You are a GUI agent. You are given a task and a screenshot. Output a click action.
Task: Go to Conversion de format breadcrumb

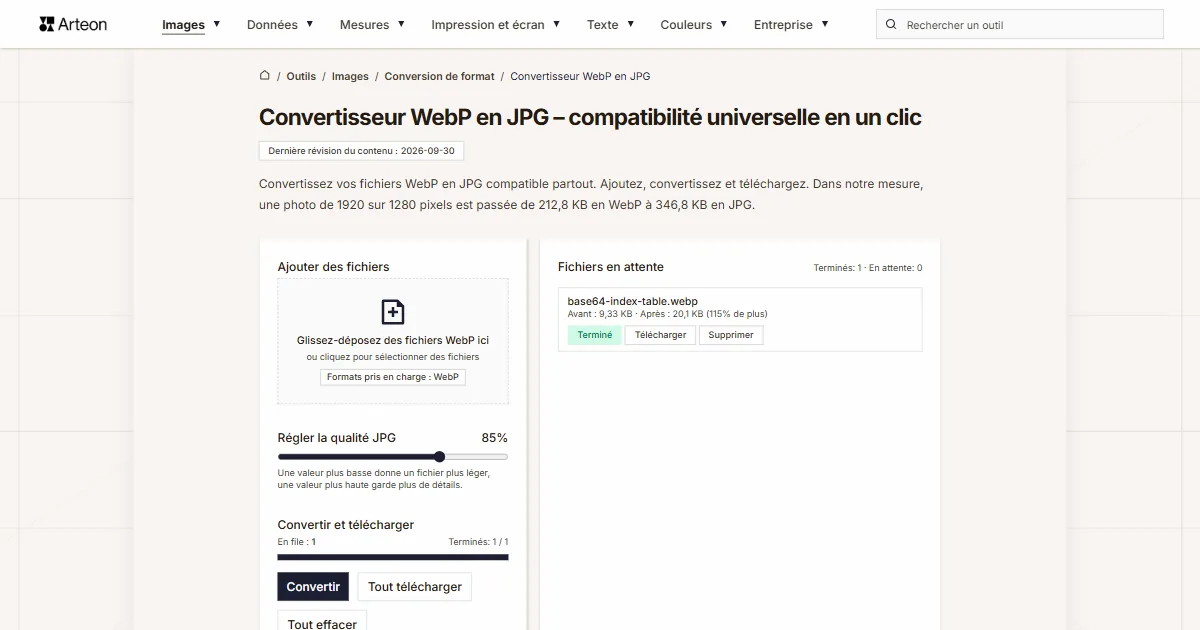coord(439,76)
